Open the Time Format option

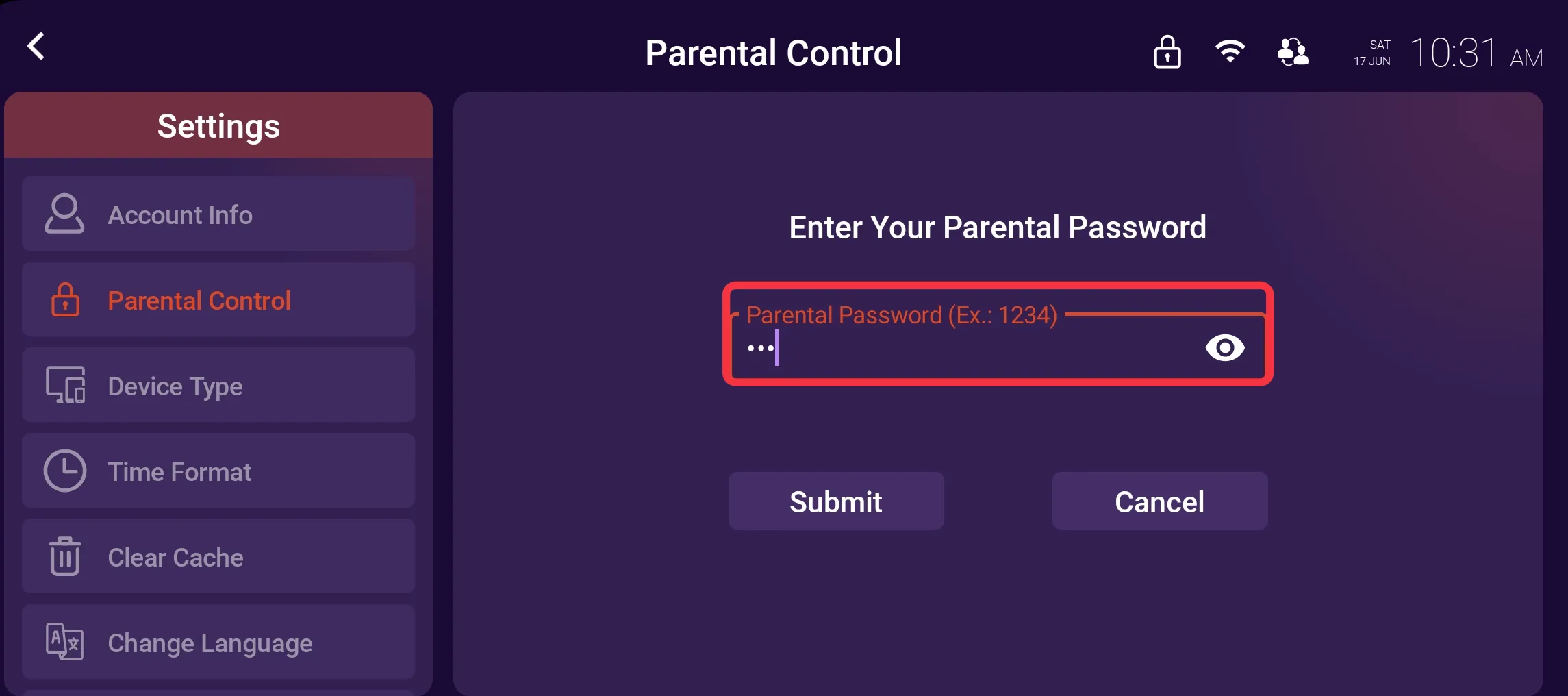pos(218,471)
